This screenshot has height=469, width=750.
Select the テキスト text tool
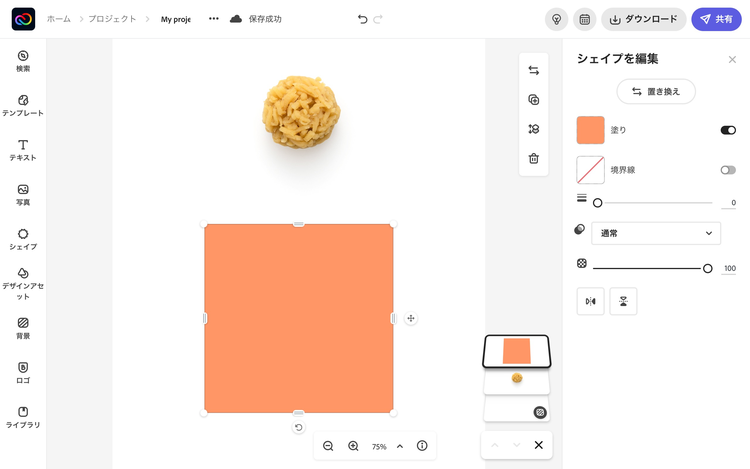(x=23, y=150)
